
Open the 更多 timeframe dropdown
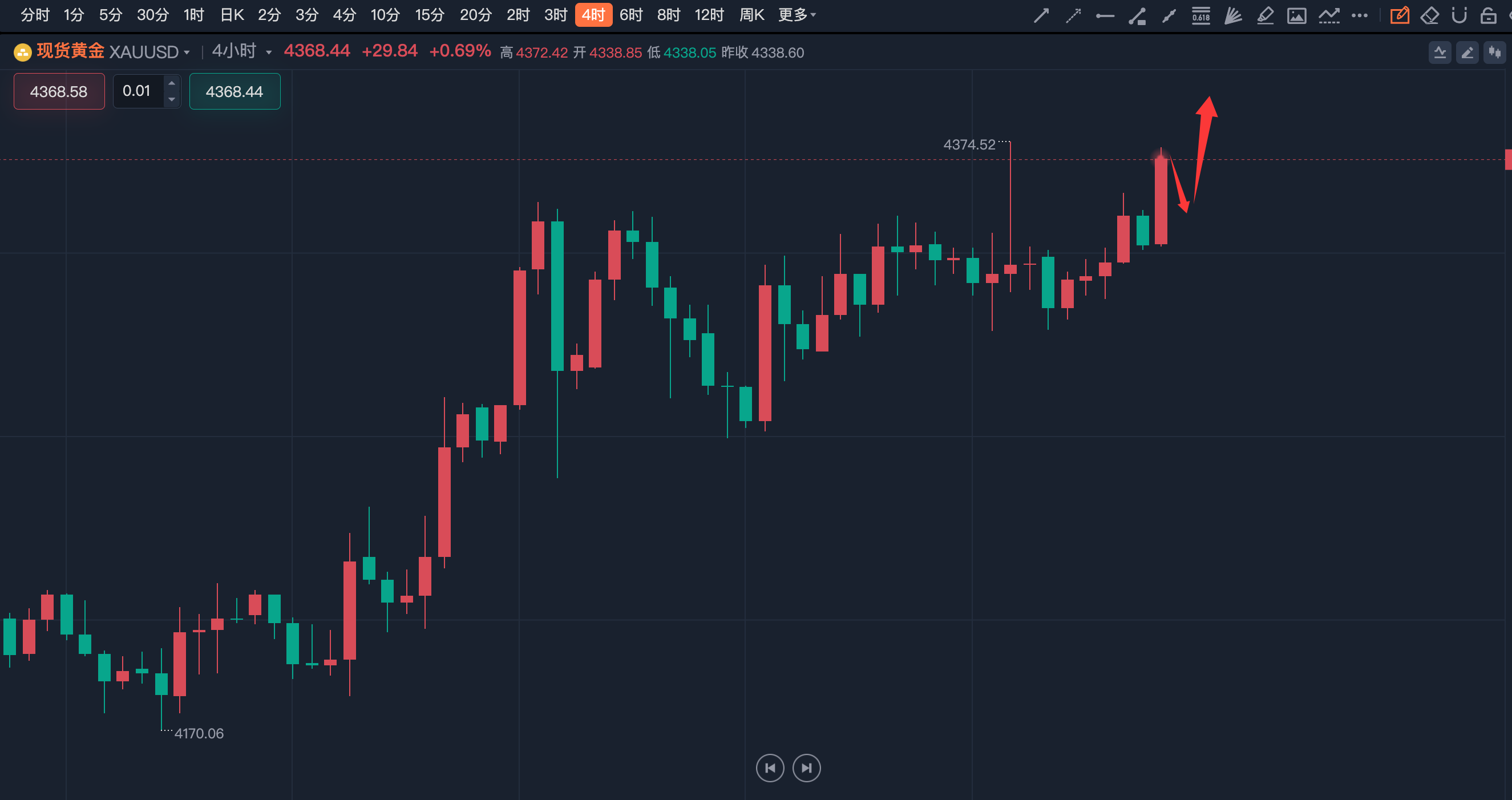pos(797,15)
